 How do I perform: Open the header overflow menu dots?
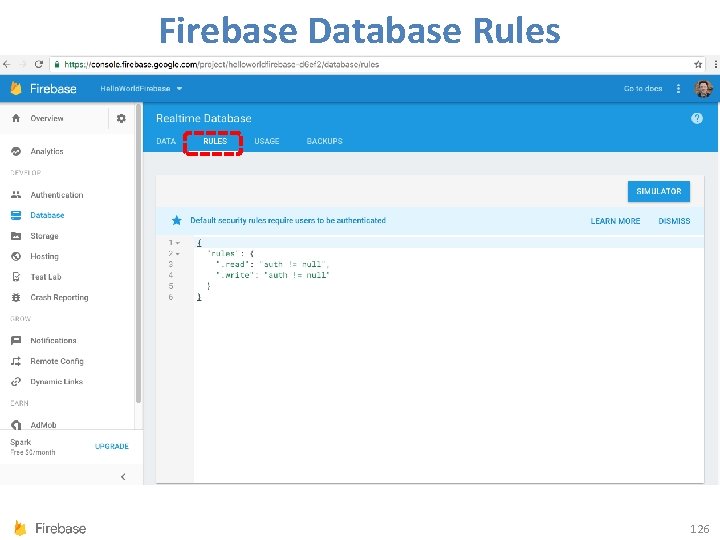pos(678,89)
